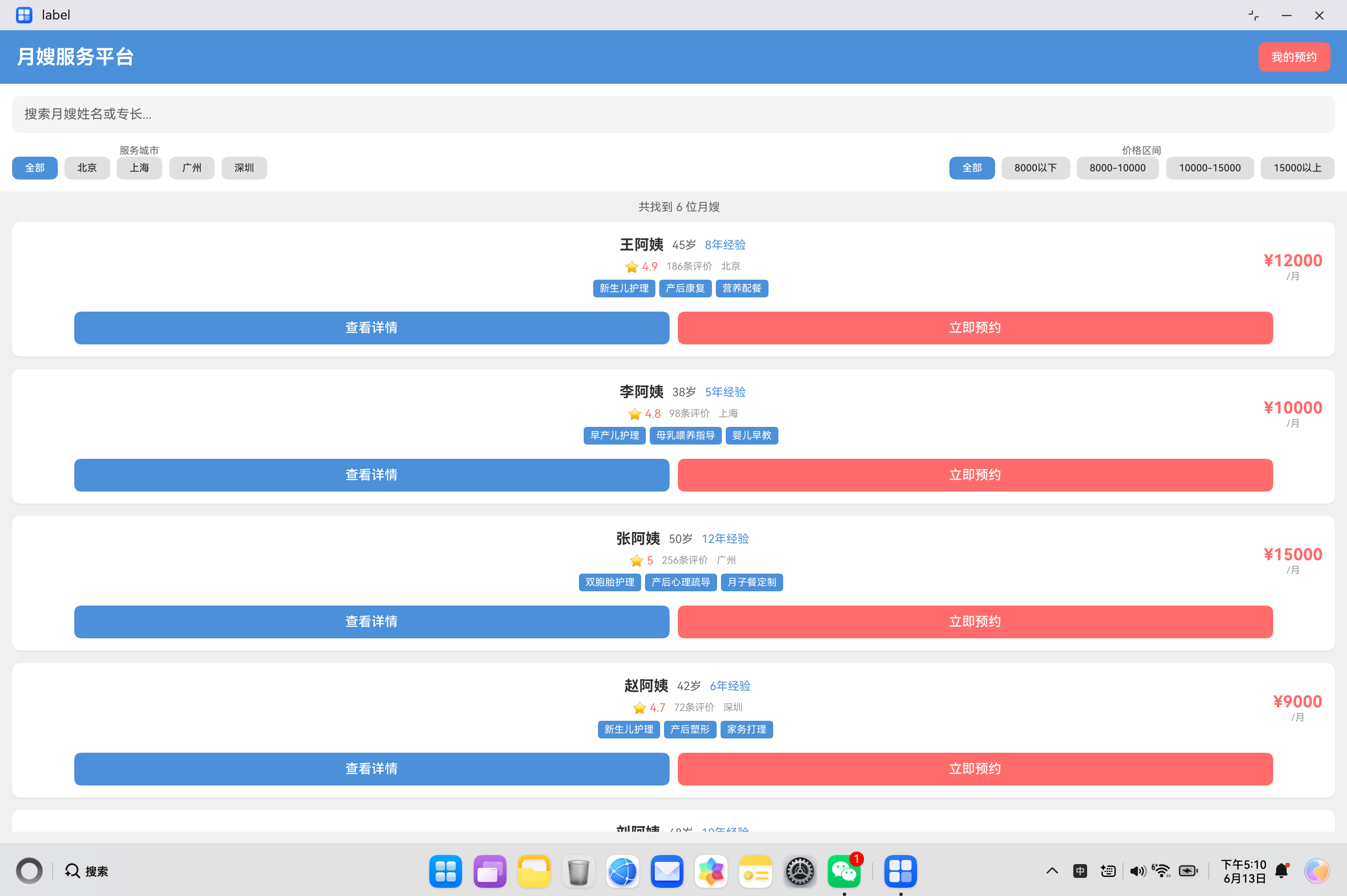1347x896 pixels.
Task: View details (查看详情) for 王阿姨
Action: (371, 328)
